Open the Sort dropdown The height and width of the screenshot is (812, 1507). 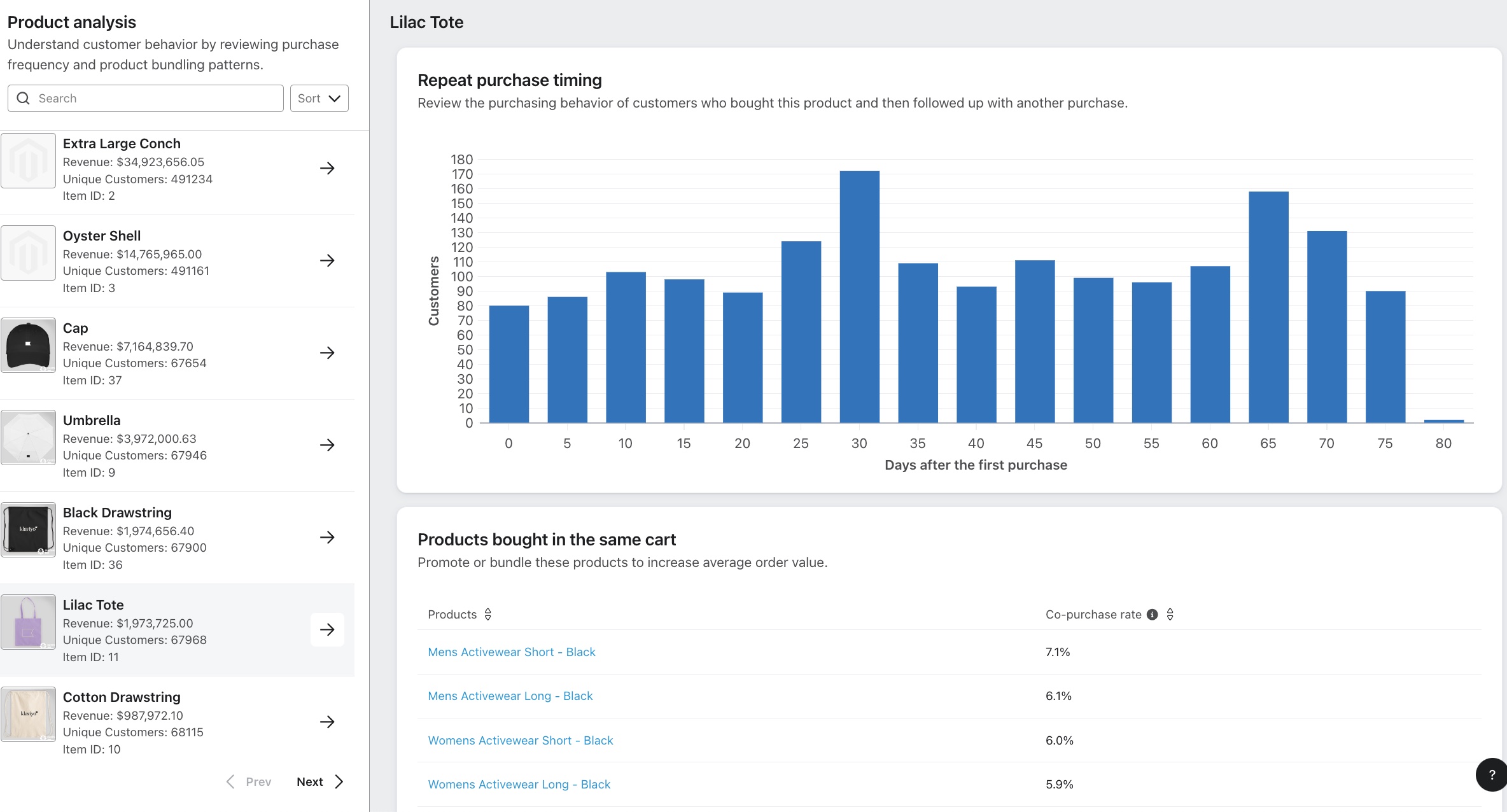(319, 98)
